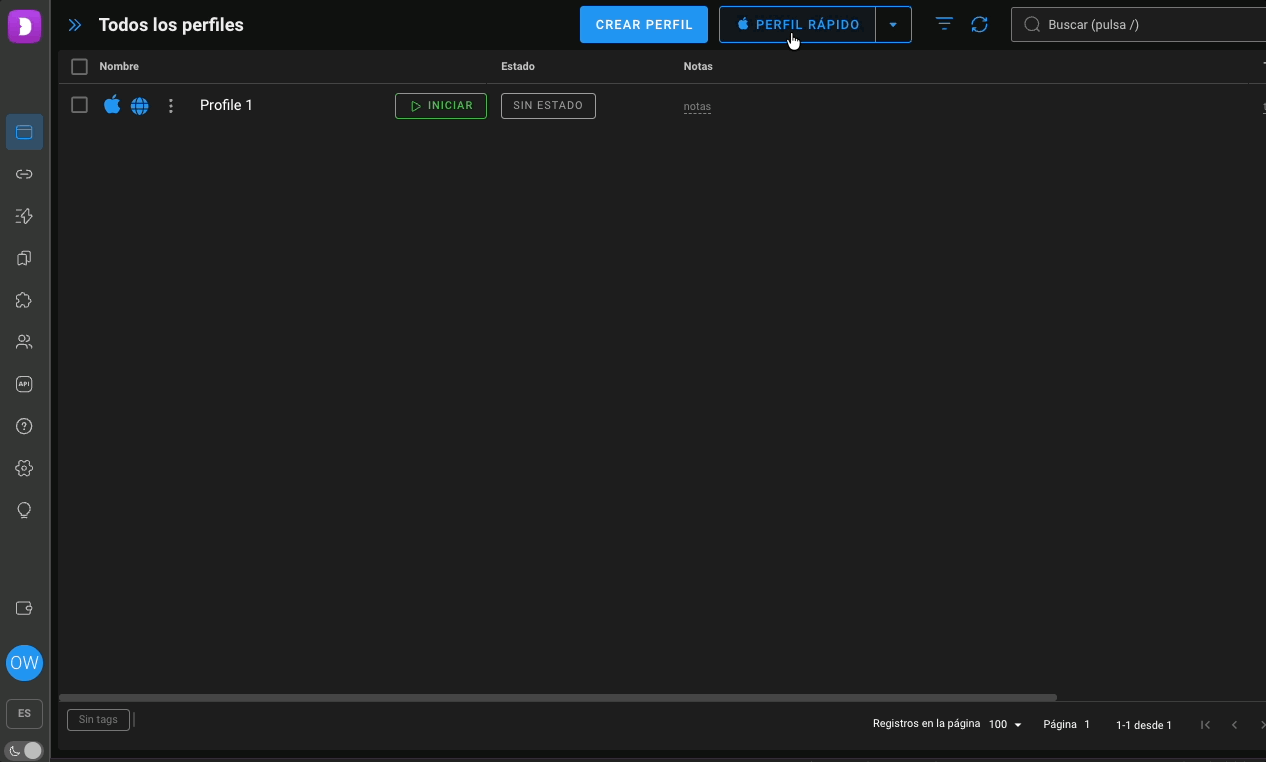
Task: Click the refresh icon in toolbar
Action: (x=980, y=24)
